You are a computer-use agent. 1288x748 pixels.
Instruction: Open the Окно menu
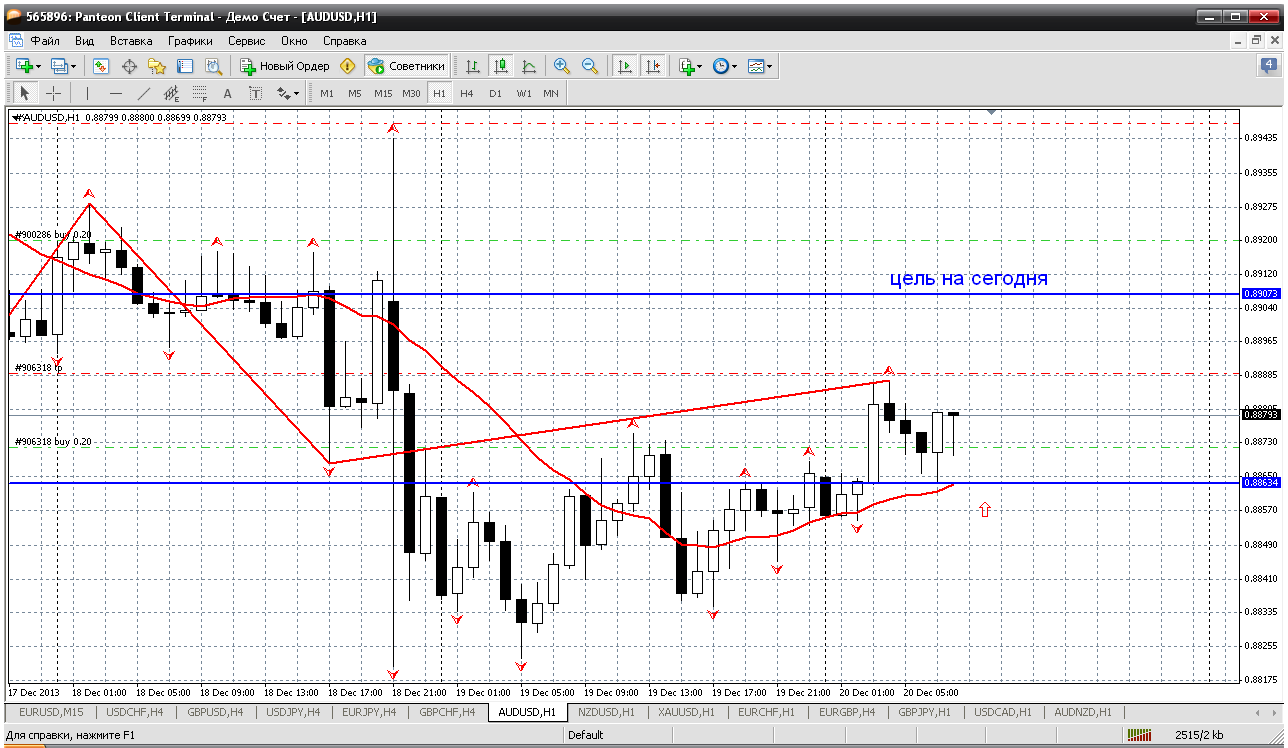(294, 41)
